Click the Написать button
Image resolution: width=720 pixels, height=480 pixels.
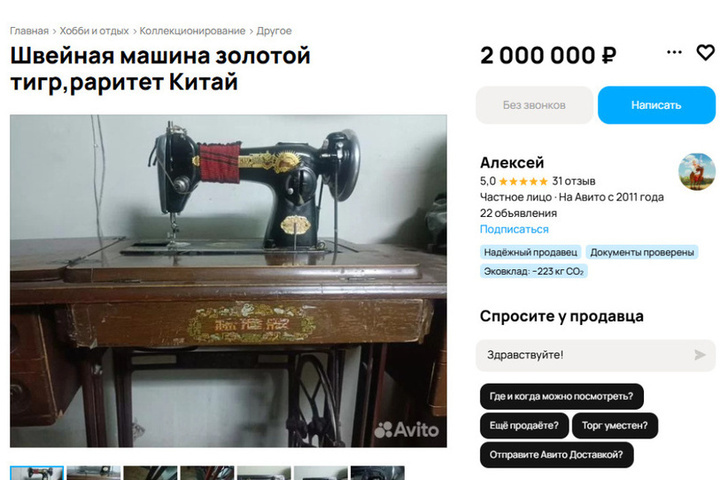656,105
